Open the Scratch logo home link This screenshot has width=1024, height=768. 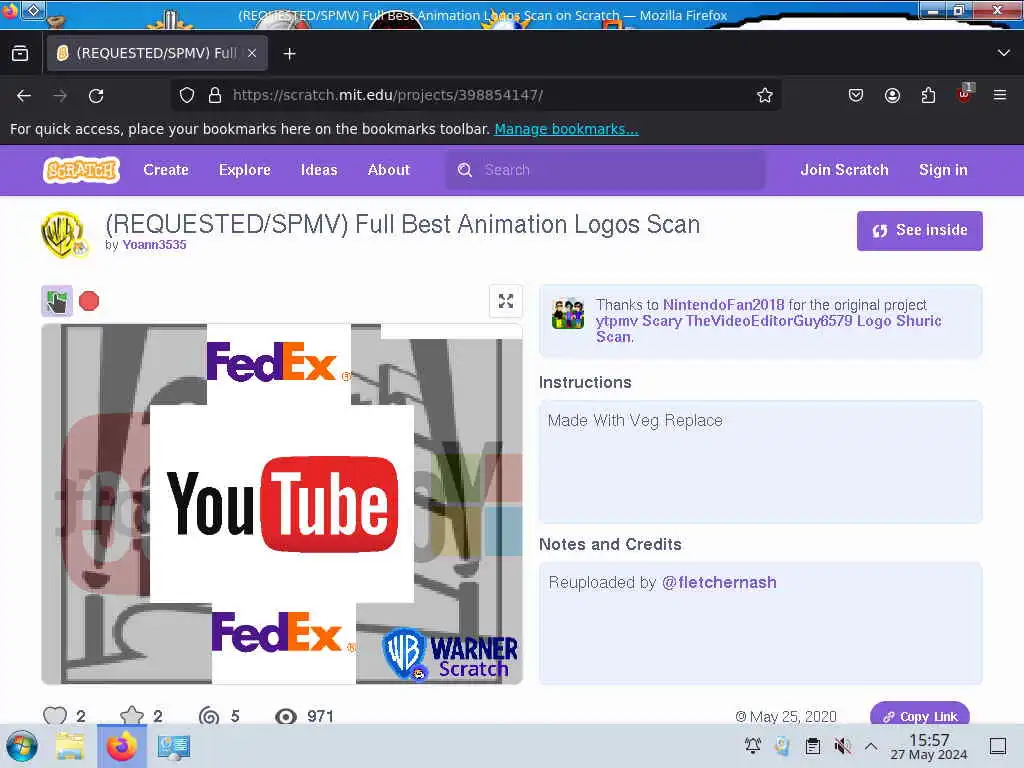(81, 170)
